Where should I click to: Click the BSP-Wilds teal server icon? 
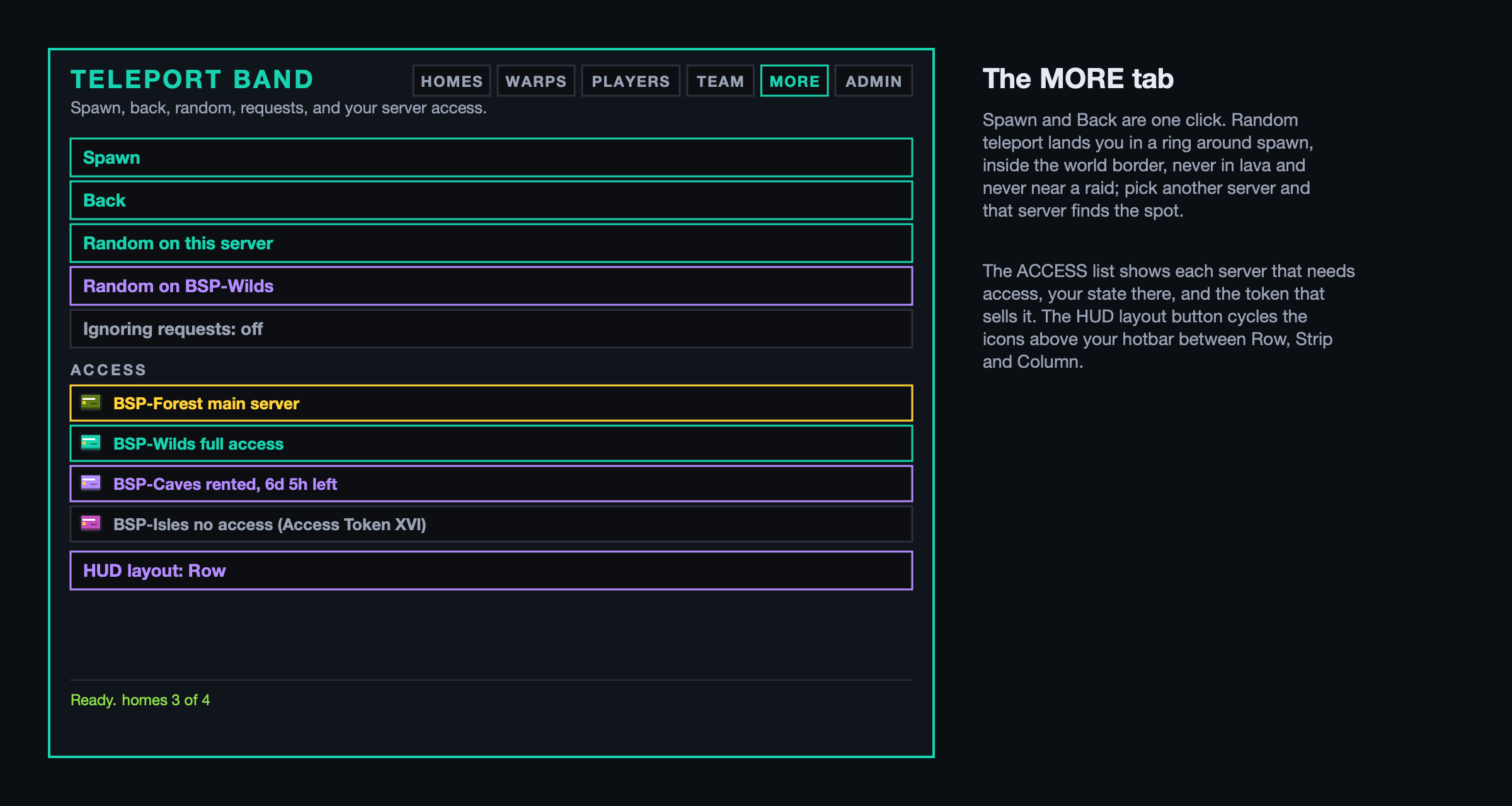(91, 443)
